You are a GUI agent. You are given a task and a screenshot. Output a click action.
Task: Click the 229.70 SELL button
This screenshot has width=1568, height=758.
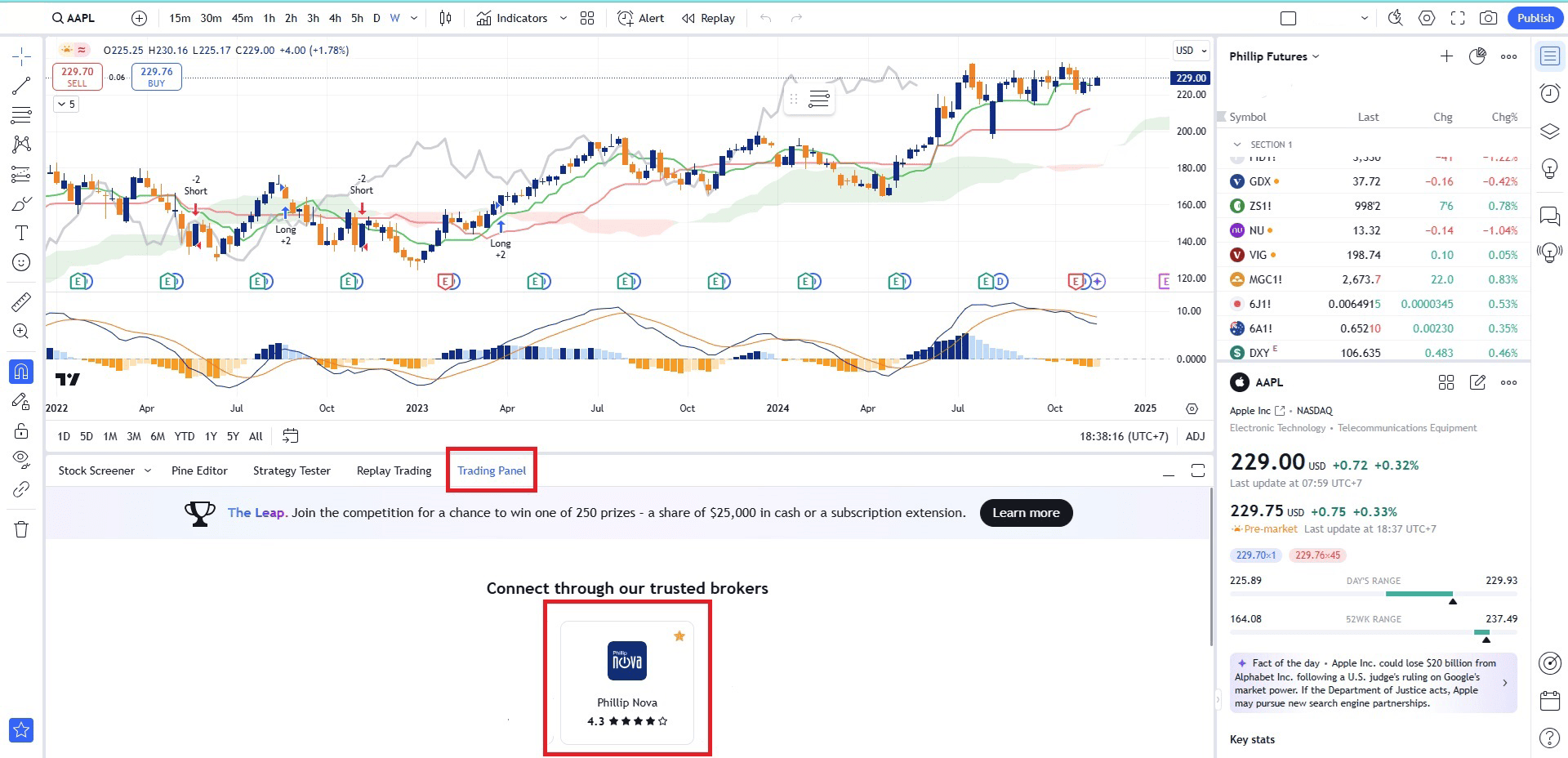77,77
